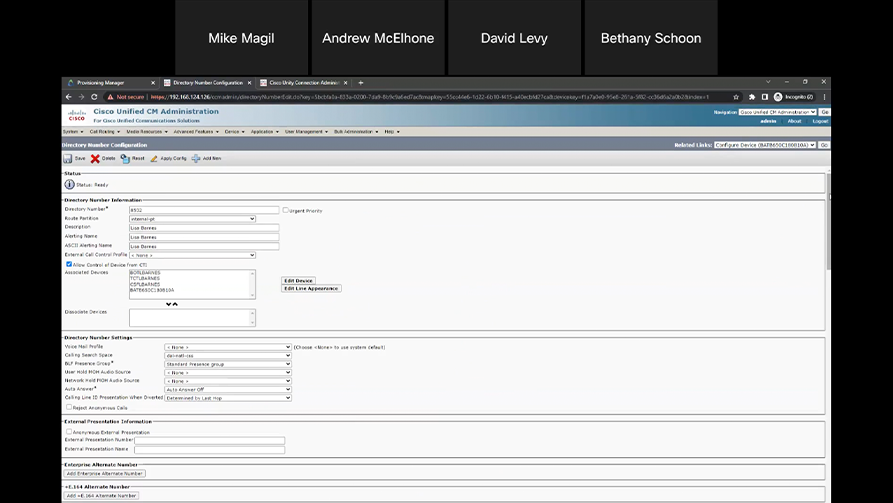The width and height of the screenshot is (893, 503).
Task: Uncheck Allow Control of Device from CTI
Action: coord(69,264)
